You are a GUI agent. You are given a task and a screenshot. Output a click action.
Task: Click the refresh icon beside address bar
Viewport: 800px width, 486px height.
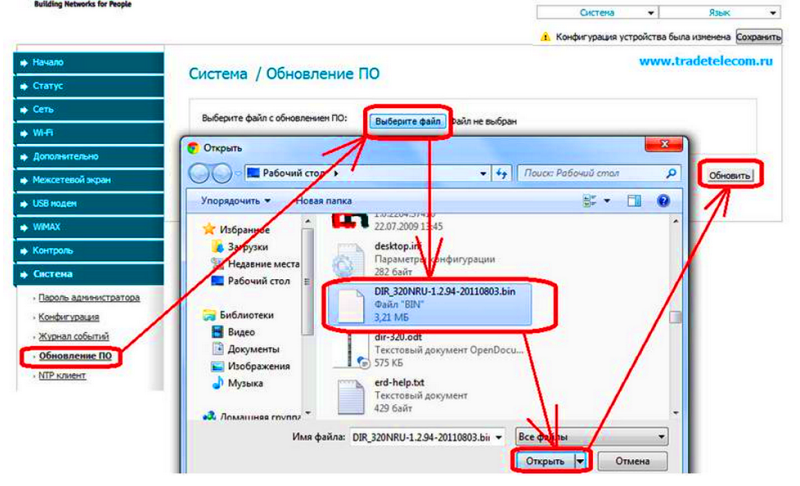click(x=502, y=173)
